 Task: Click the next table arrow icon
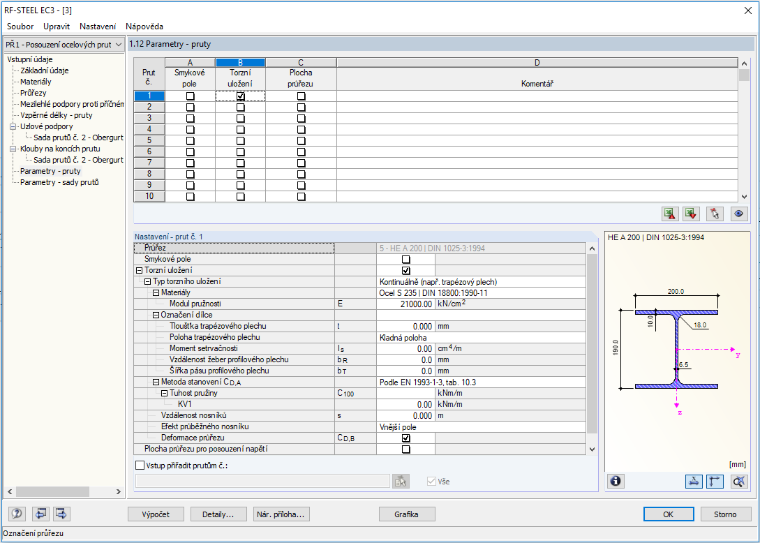[62, 514]
